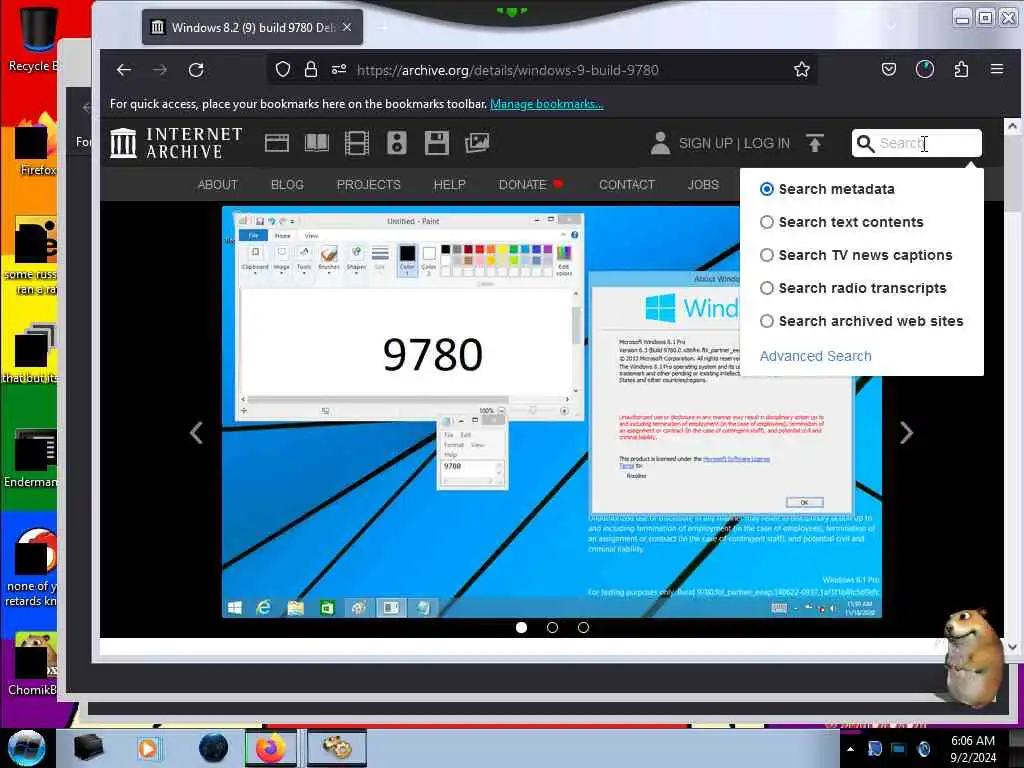Click the address bar URL

click(507, 70)
